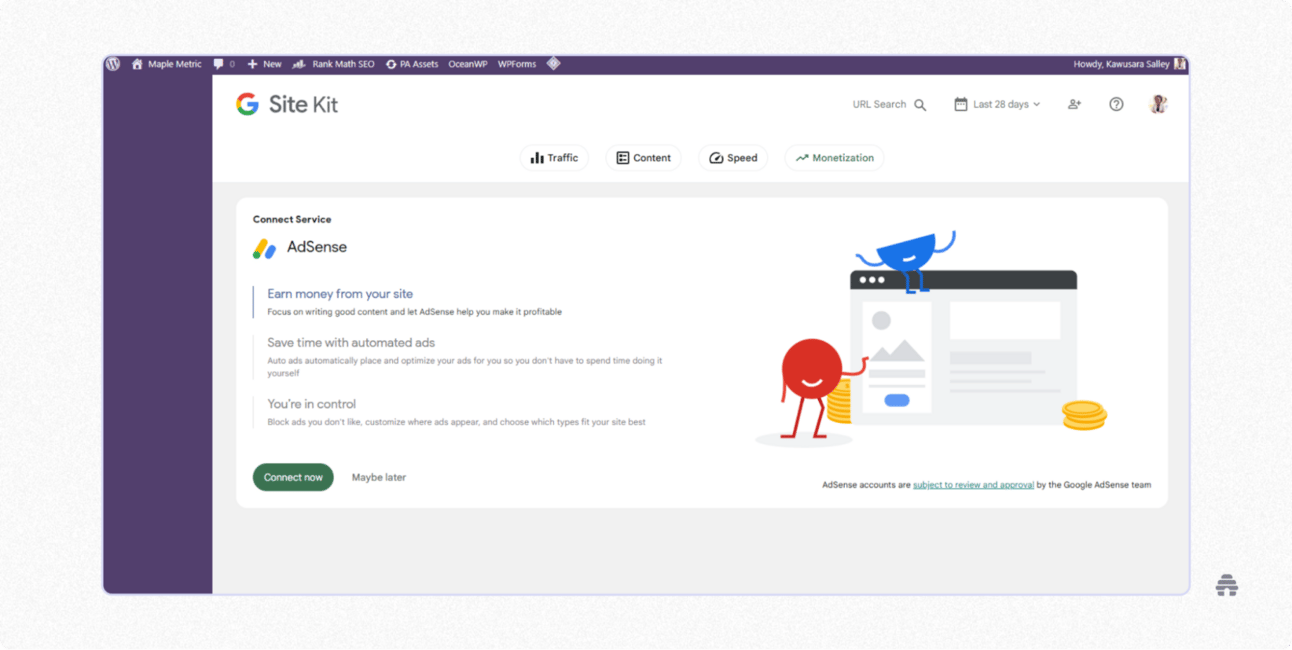Open the subject to review and approval link
The height and width of the screenshot is (650, 1292).
pos(973,484)
